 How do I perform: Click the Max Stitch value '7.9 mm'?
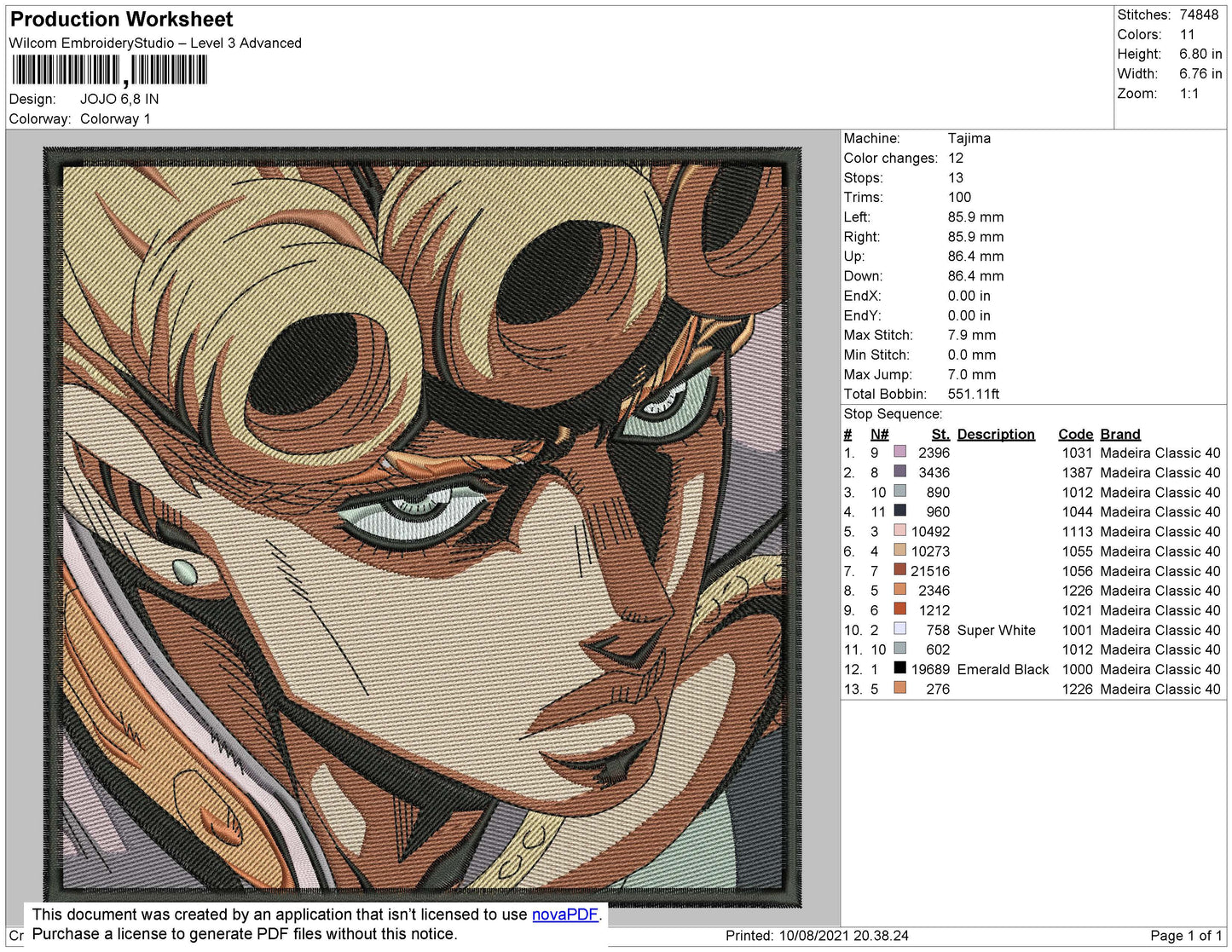point(972,335)
